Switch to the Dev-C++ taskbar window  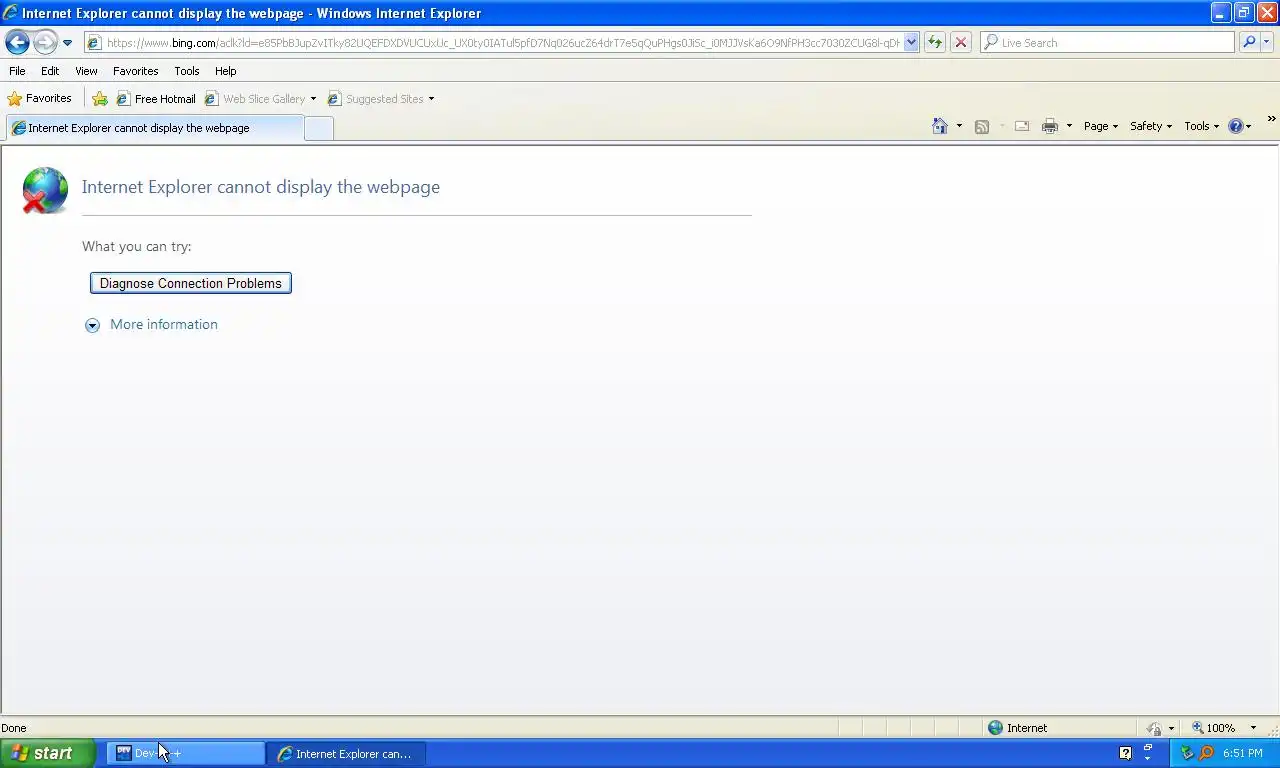[x=186, y=753]
